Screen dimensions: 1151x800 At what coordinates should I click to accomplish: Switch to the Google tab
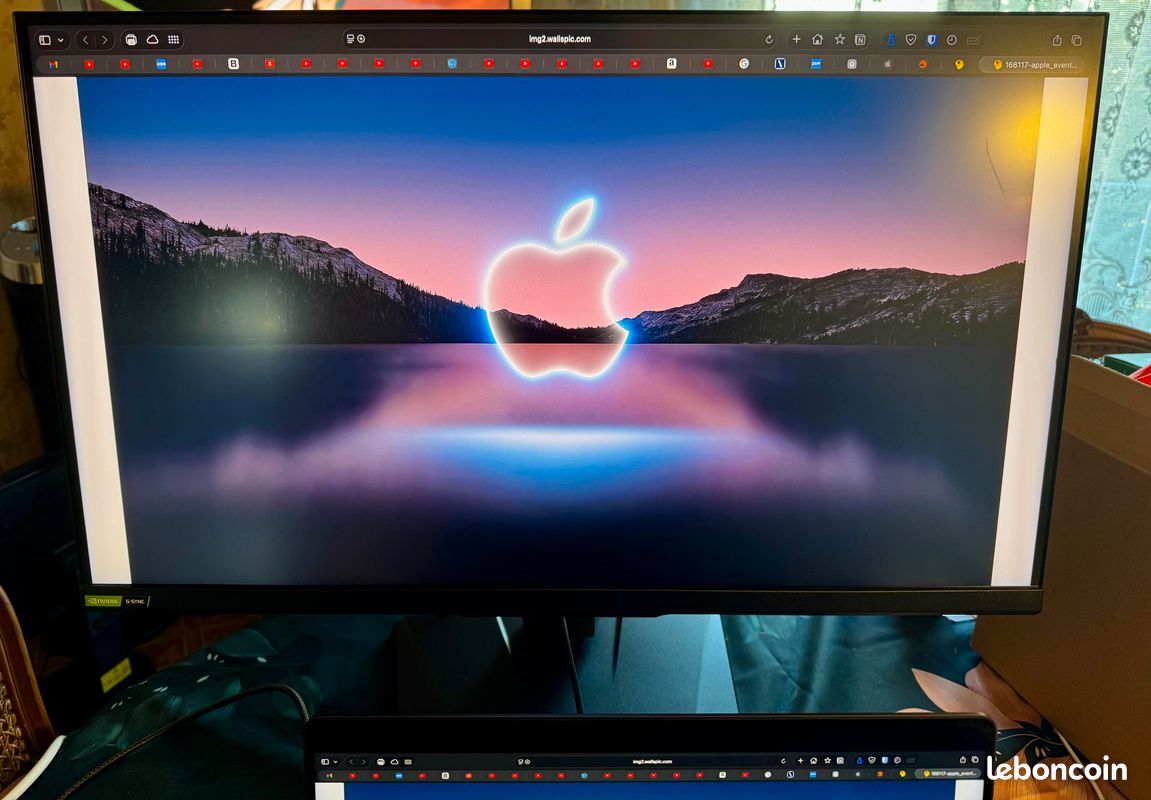tap(744, 64)
